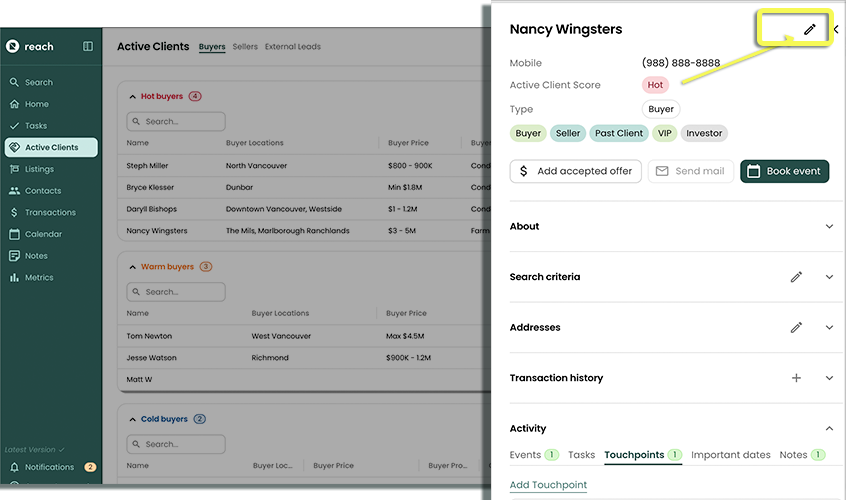Open Metrics in the sidebar
Viewport: 846px width, 500px height.
(x=39, y=277)
